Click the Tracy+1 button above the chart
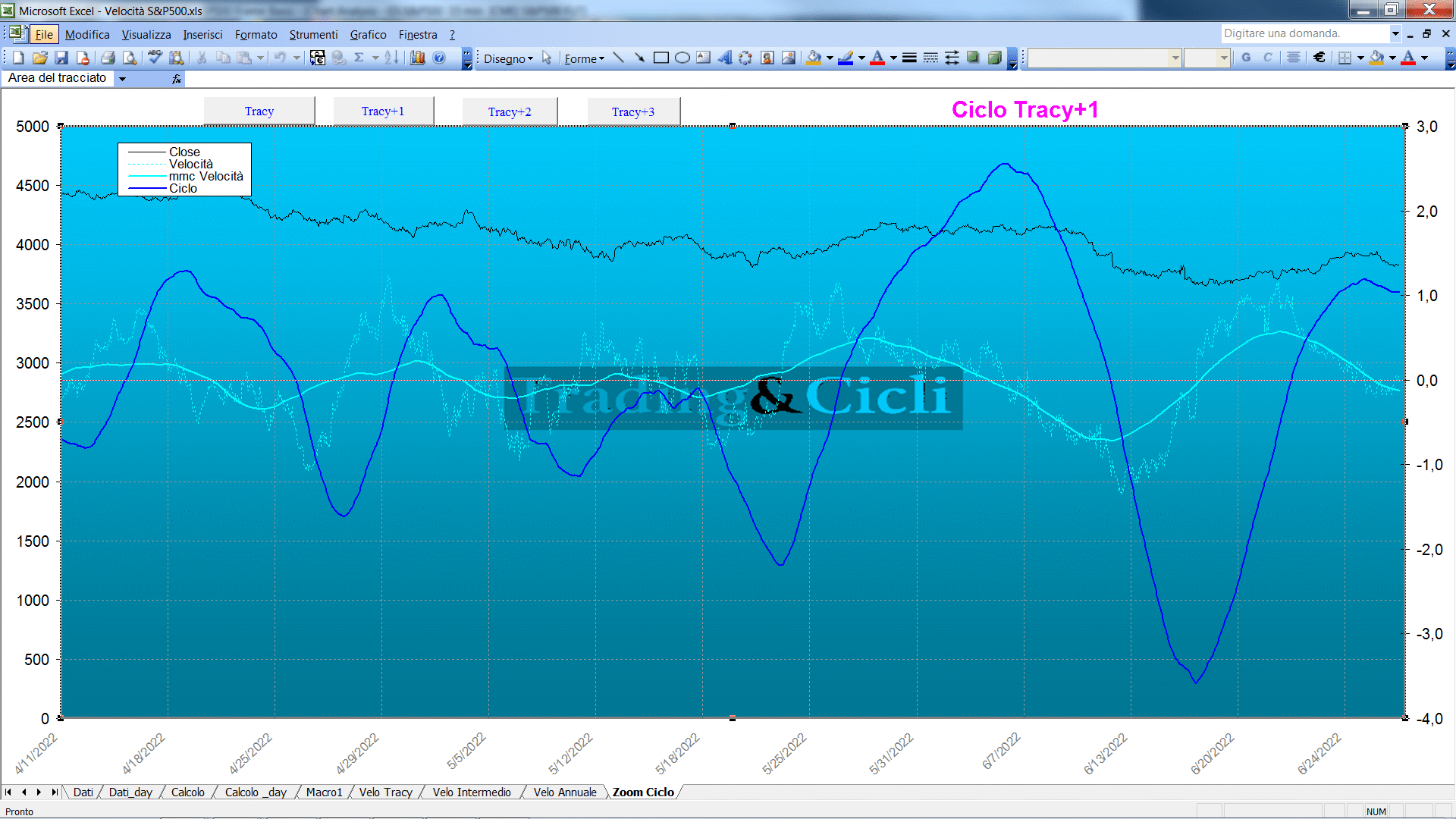 click(383, 111)
